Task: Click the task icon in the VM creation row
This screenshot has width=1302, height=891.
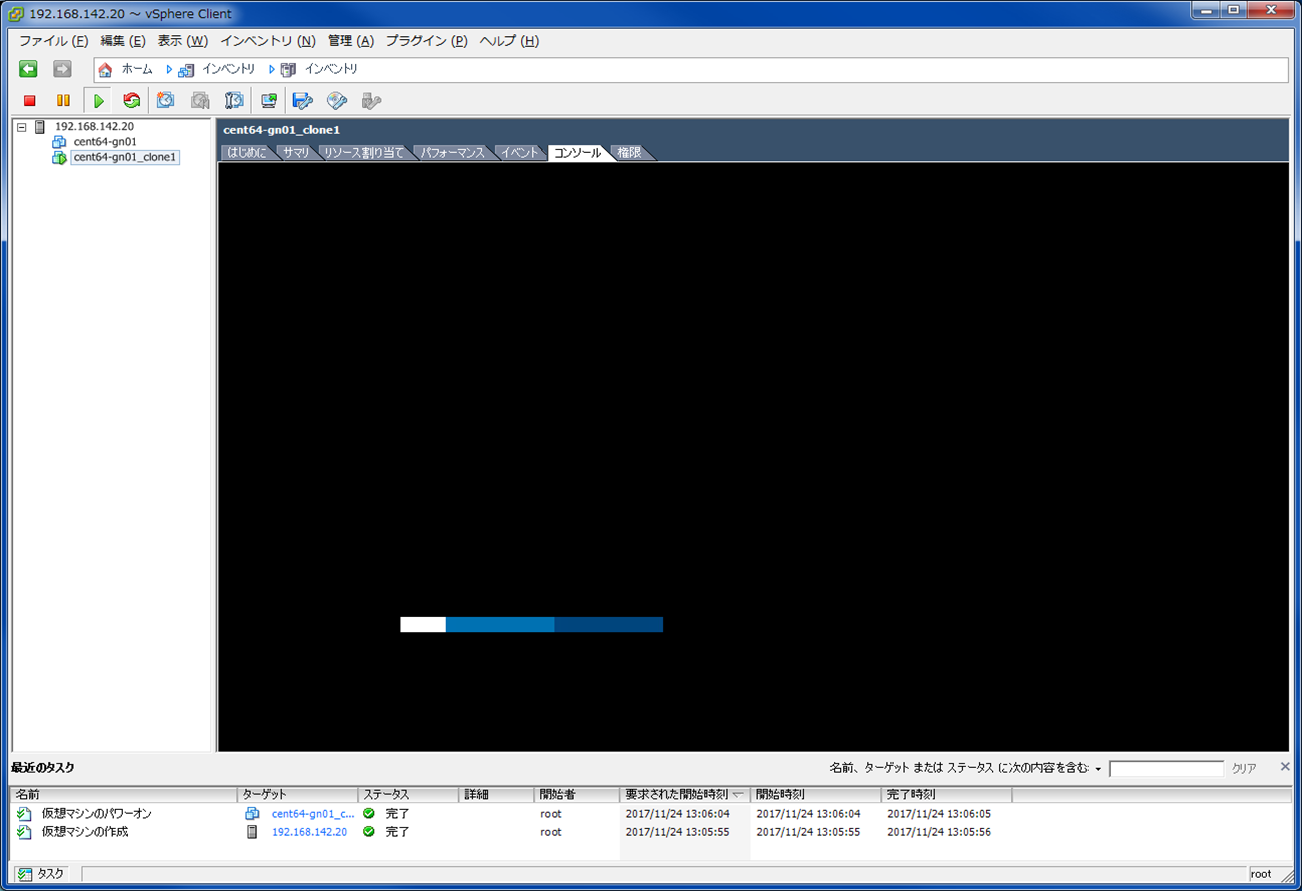Action: (x=24, y=832)
